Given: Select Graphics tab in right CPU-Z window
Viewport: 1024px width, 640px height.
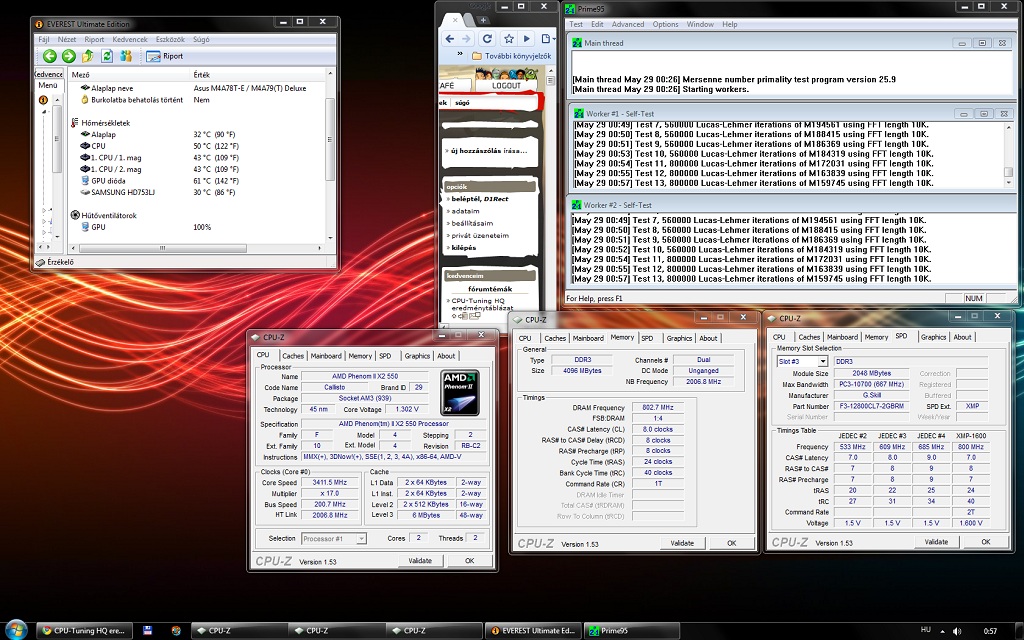Looking at the screenshot, I should (x=933, y=337).
